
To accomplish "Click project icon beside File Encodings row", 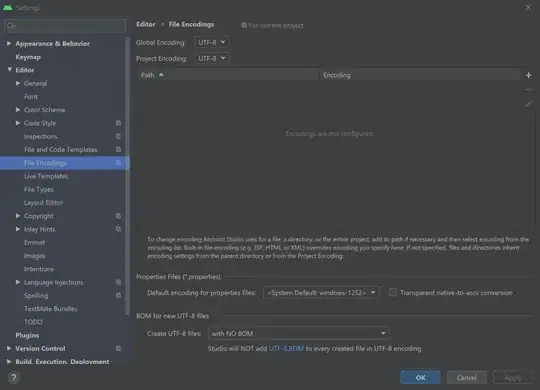I will coord(118,163).
